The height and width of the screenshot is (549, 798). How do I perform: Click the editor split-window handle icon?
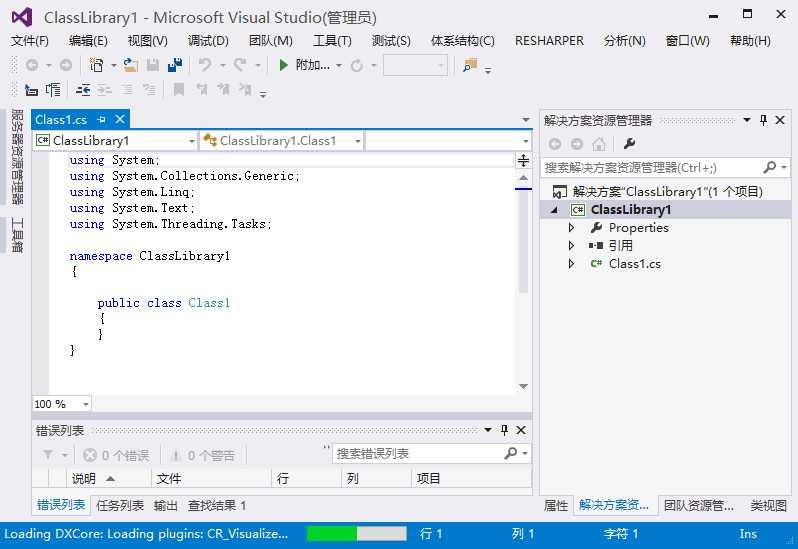pyautogui.click(x=523, y=161)
